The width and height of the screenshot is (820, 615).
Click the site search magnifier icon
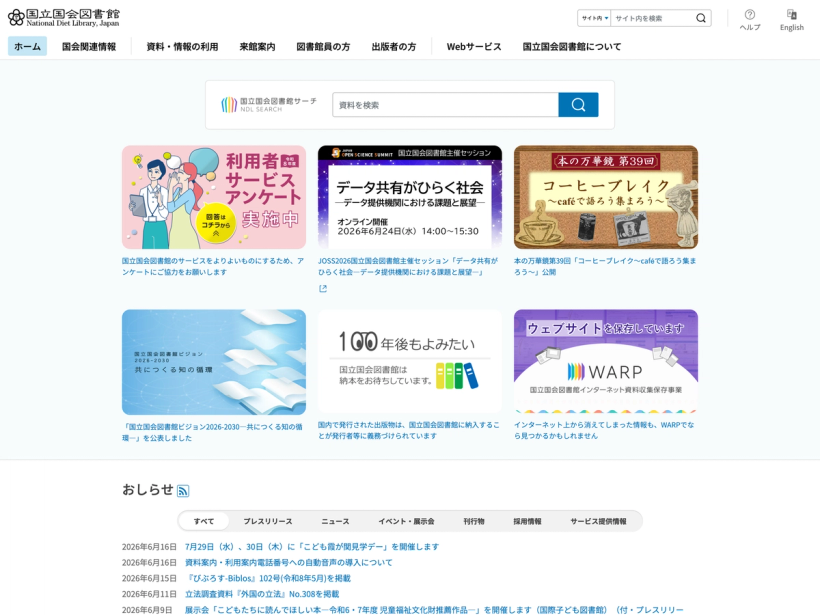701,18
